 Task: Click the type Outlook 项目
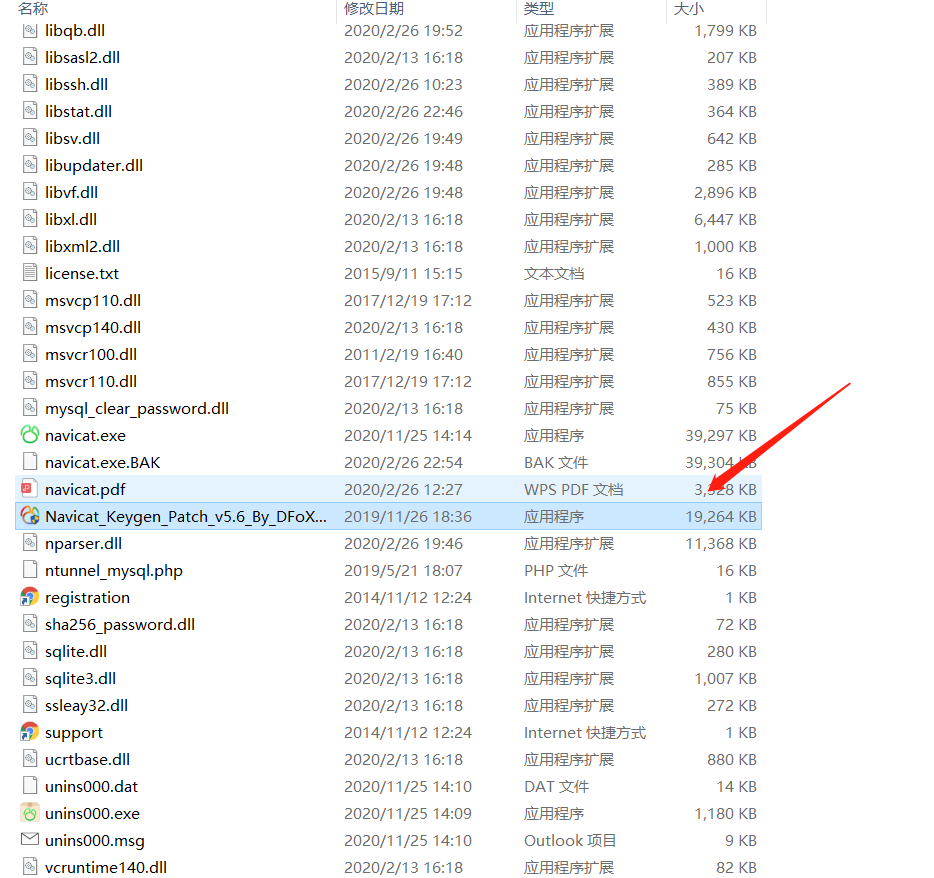[x=569, y=840]
